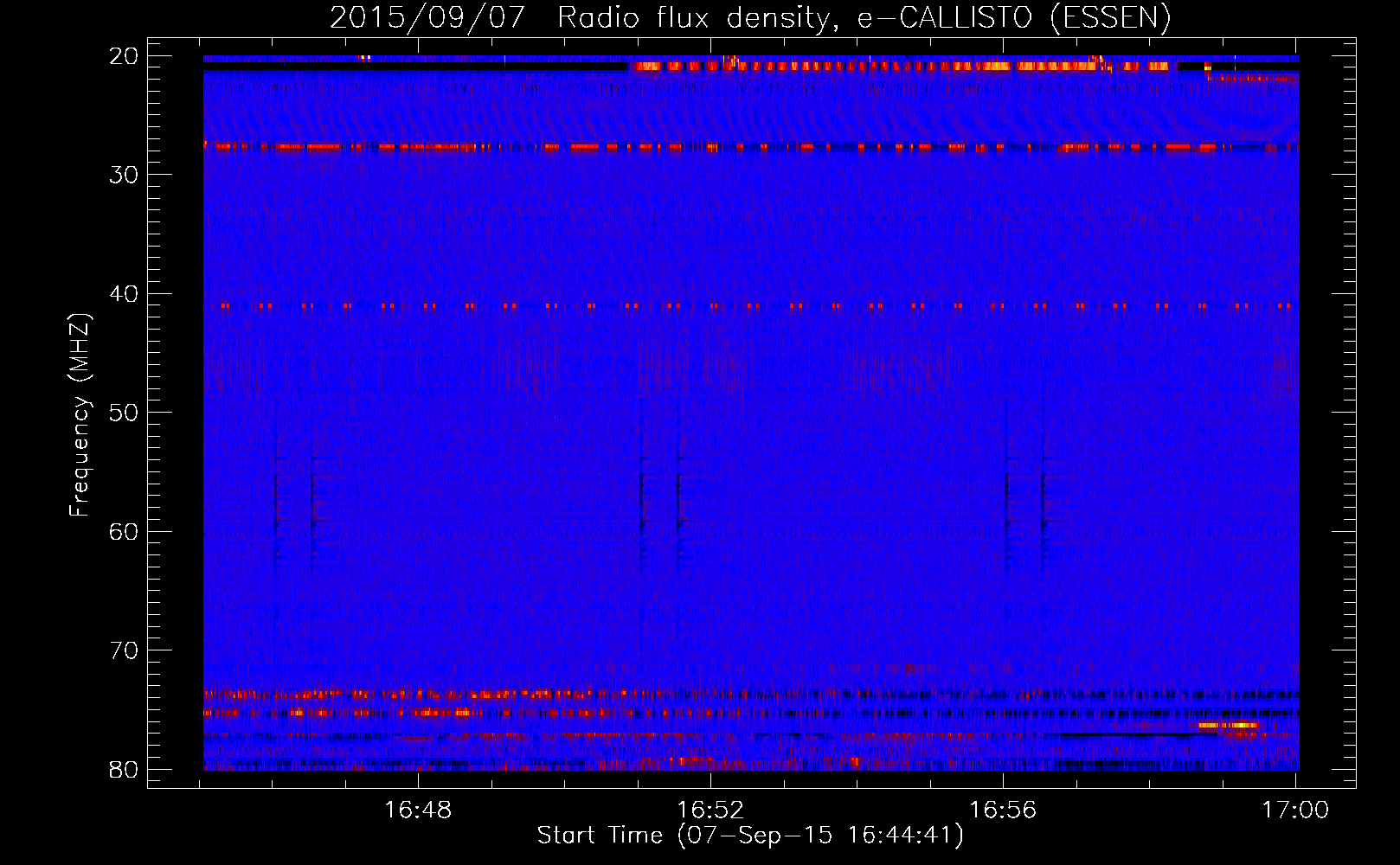This screenshot has height=865, width=1400.
Task: Select the 16:48 time tick label
Action: pyautogui.click(x=418, y=810)
